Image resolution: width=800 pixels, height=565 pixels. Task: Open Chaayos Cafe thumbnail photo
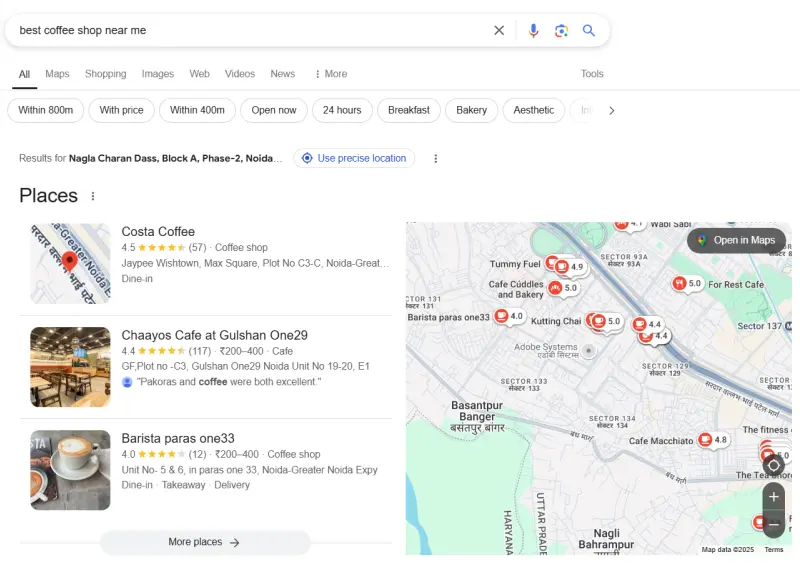(70, 366)
